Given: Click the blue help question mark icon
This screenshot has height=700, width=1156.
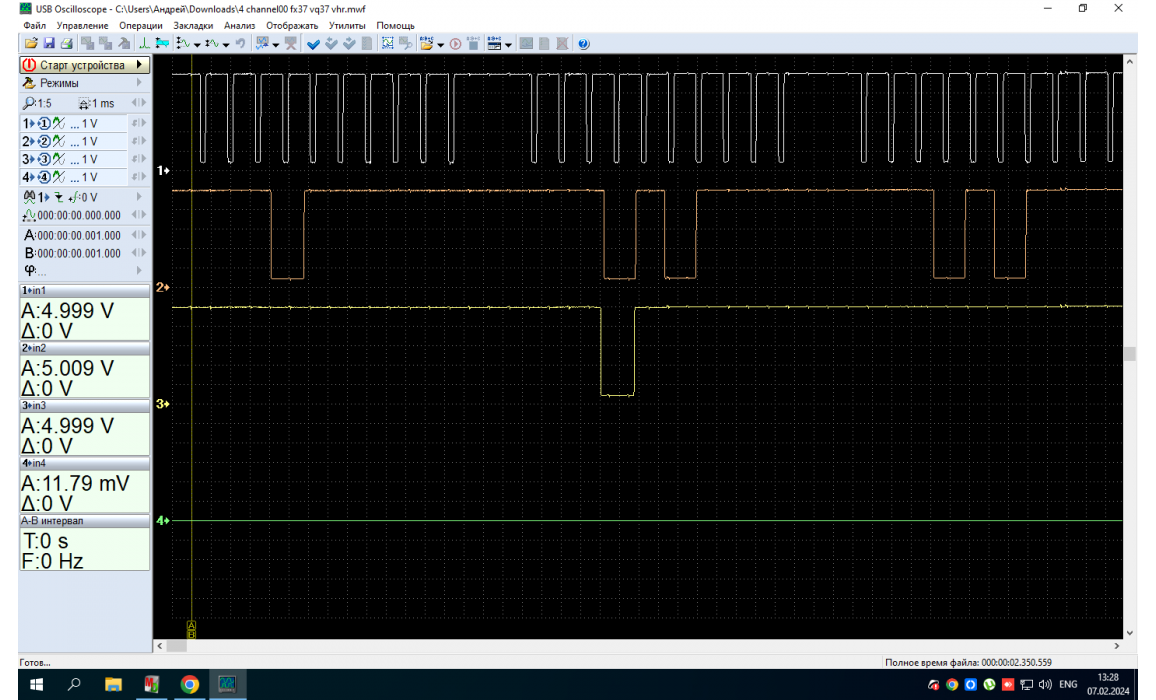Looking at the screenshot, I should coord(583,44).
